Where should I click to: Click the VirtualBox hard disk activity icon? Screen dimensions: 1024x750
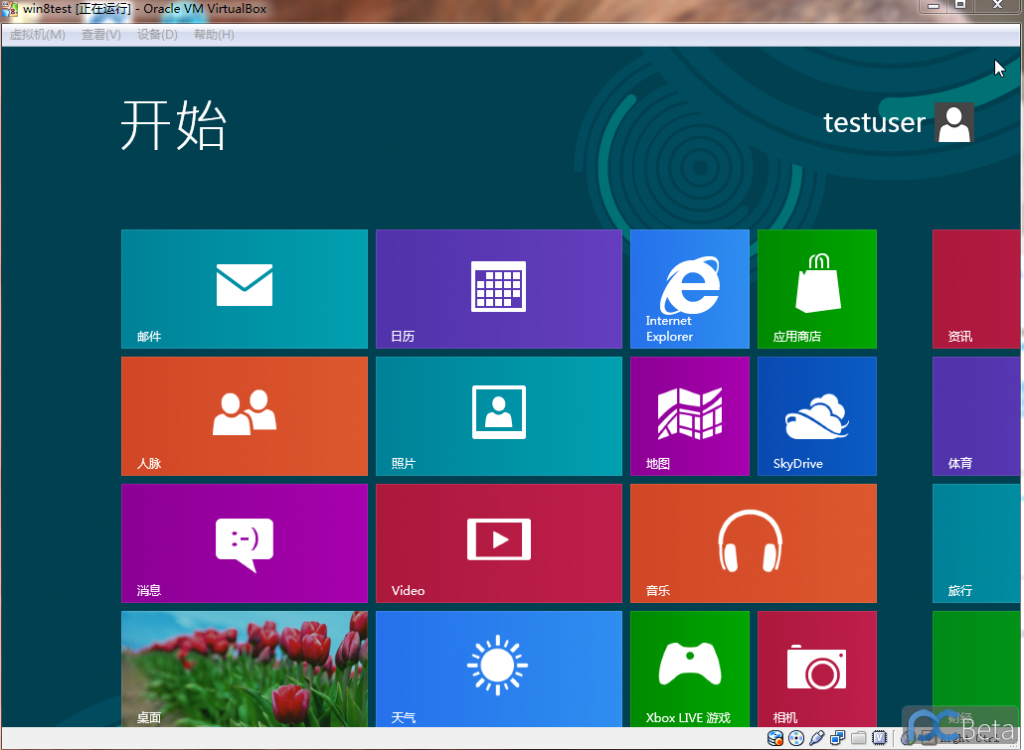pos(775,739)
